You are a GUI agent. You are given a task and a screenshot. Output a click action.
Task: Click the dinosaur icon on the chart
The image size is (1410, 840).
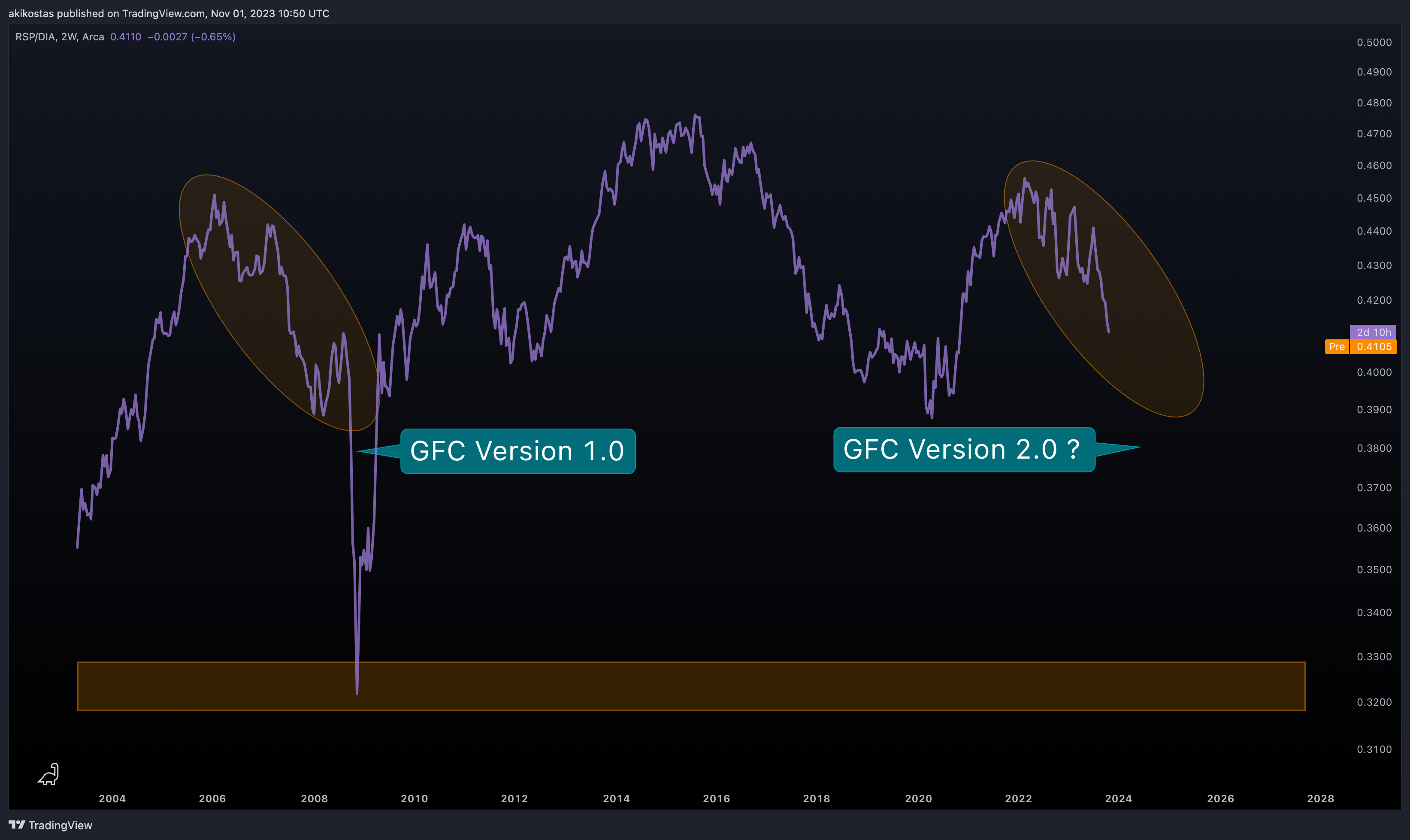pos(48,774)
